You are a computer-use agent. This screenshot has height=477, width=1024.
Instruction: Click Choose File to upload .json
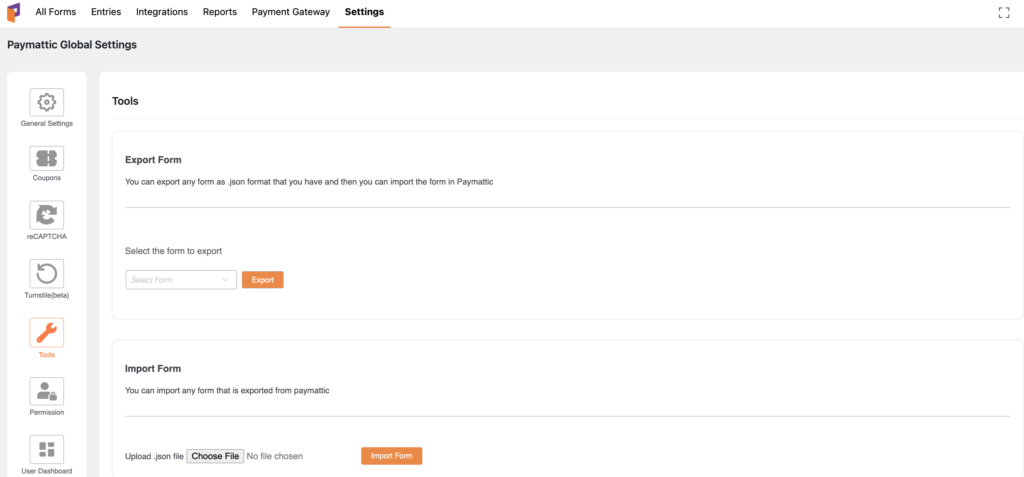click(x=215, y=456)
